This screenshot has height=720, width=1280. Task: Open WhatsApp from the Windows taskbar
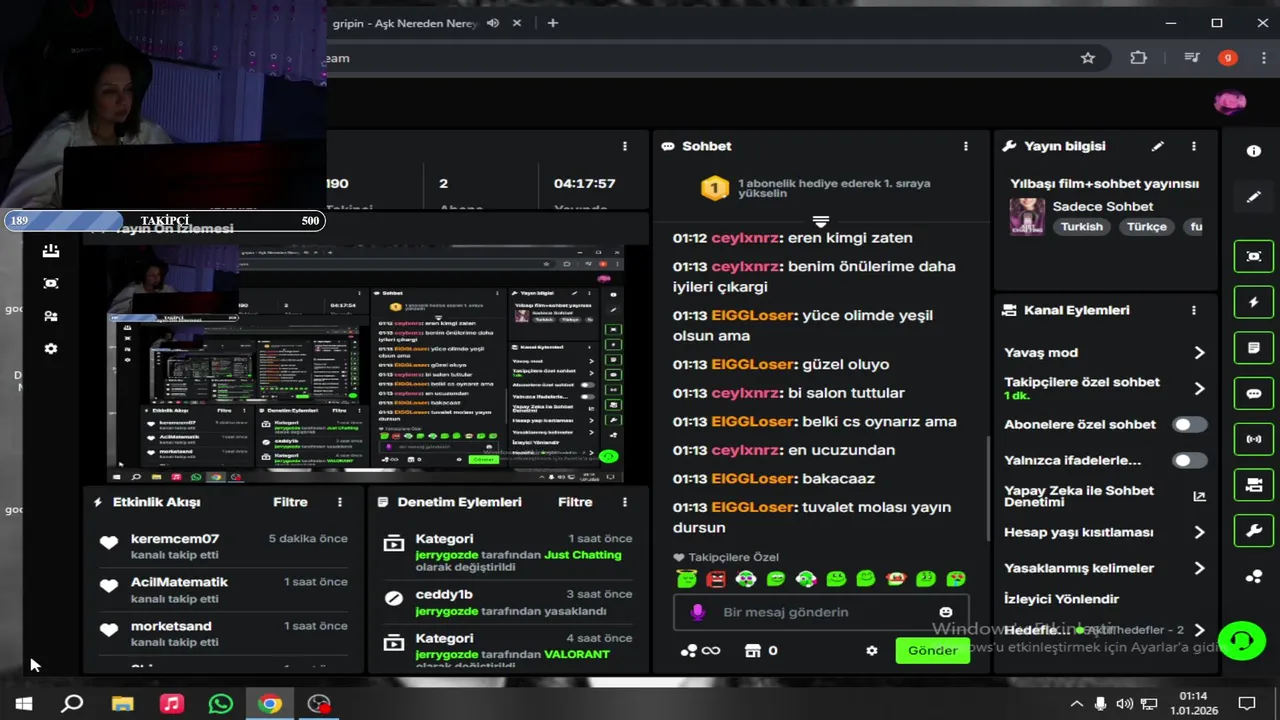[220, 703]
